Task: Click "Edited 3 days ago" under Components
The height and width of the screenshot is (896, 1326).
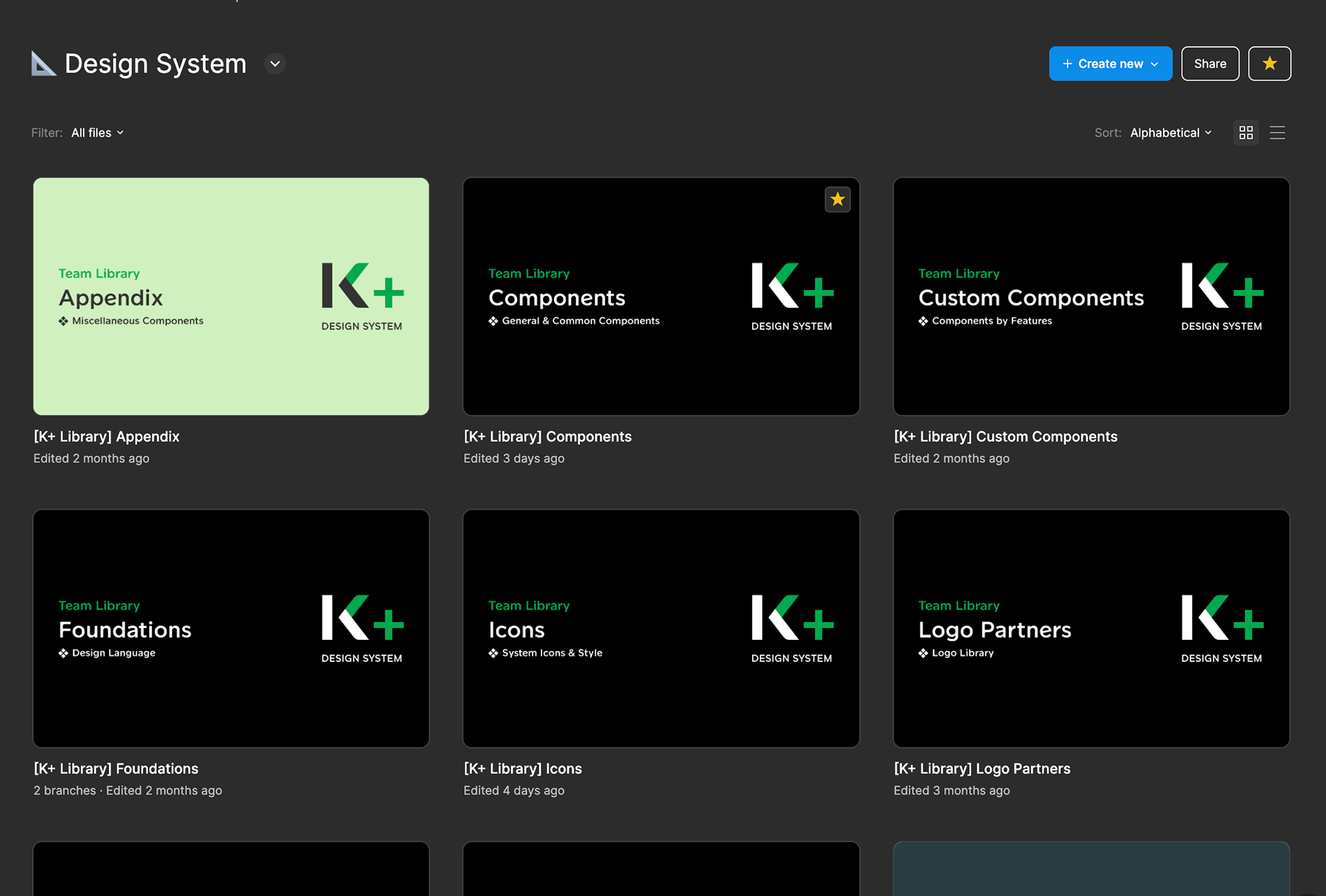Action: [x=514, y=458]
